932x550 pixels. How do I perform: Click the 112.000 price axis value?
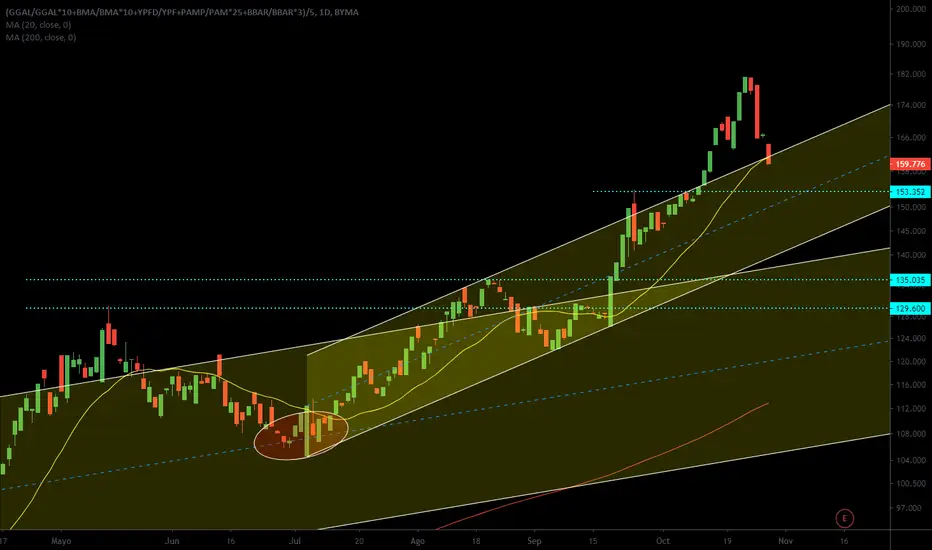coord(911,408)
